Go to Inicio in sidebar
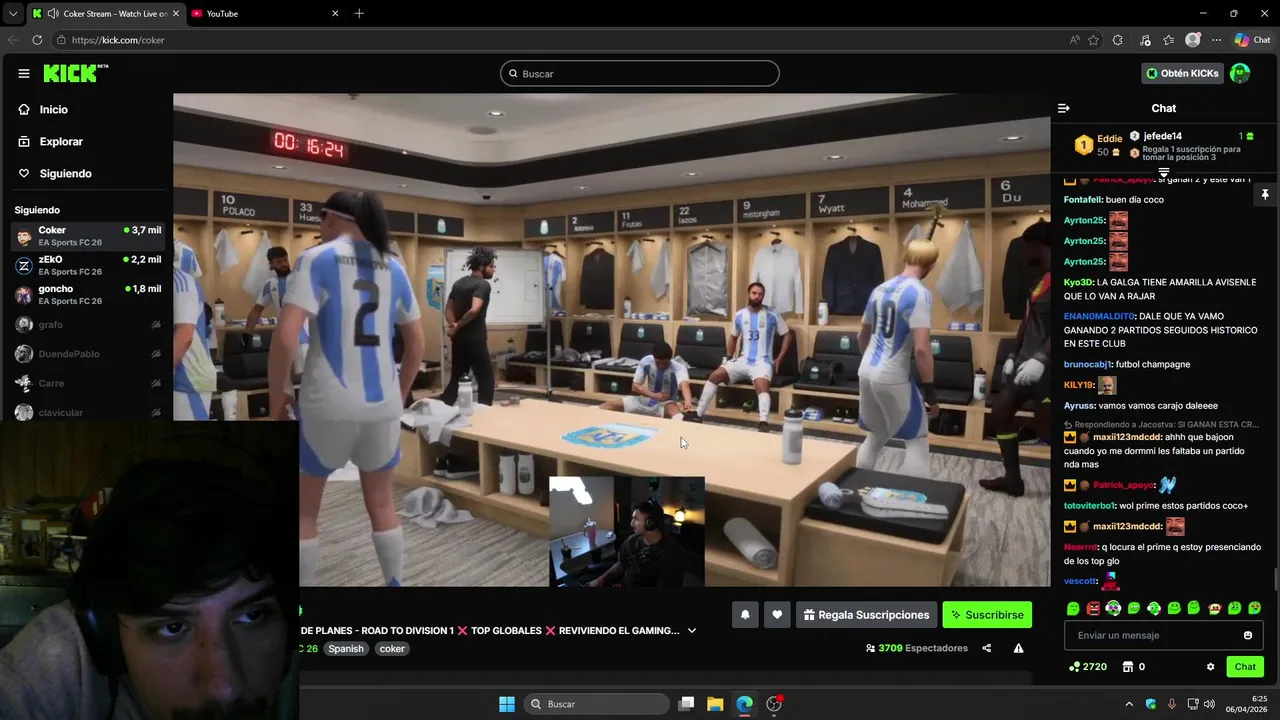1280x720 pixels. coord(54,109)
